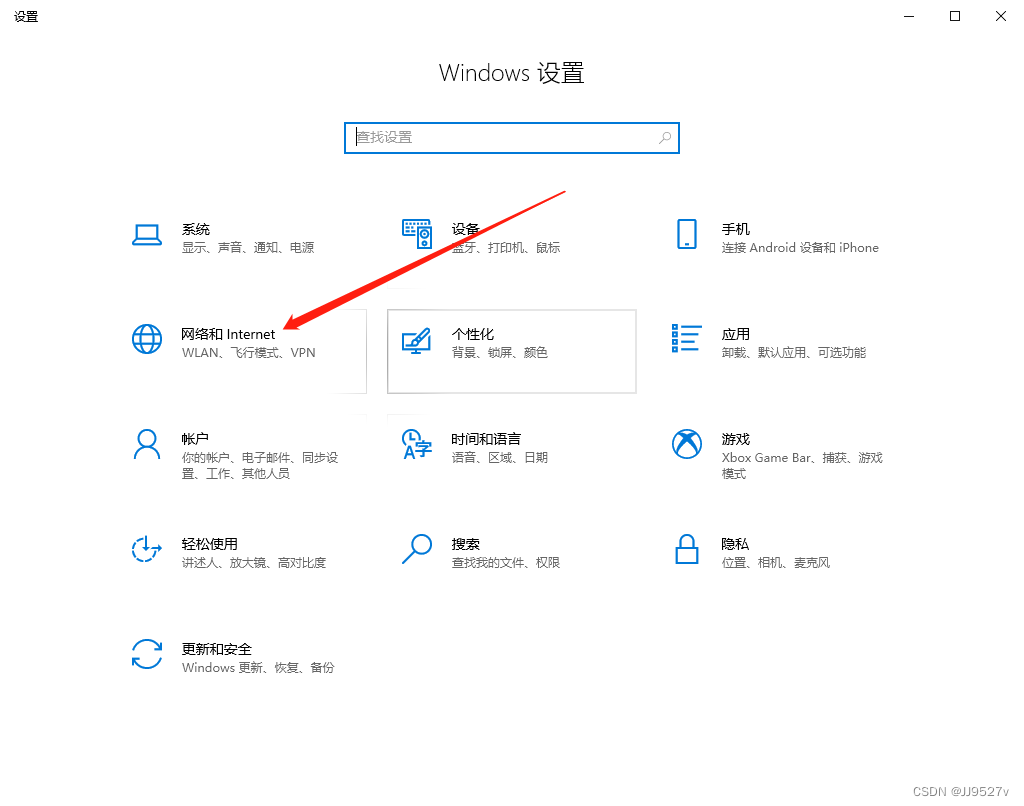Image resolution: width=1024 pixels, height=806 pixels.
Task: Open 网络和 Internet settings title
Action: [228, 334]
